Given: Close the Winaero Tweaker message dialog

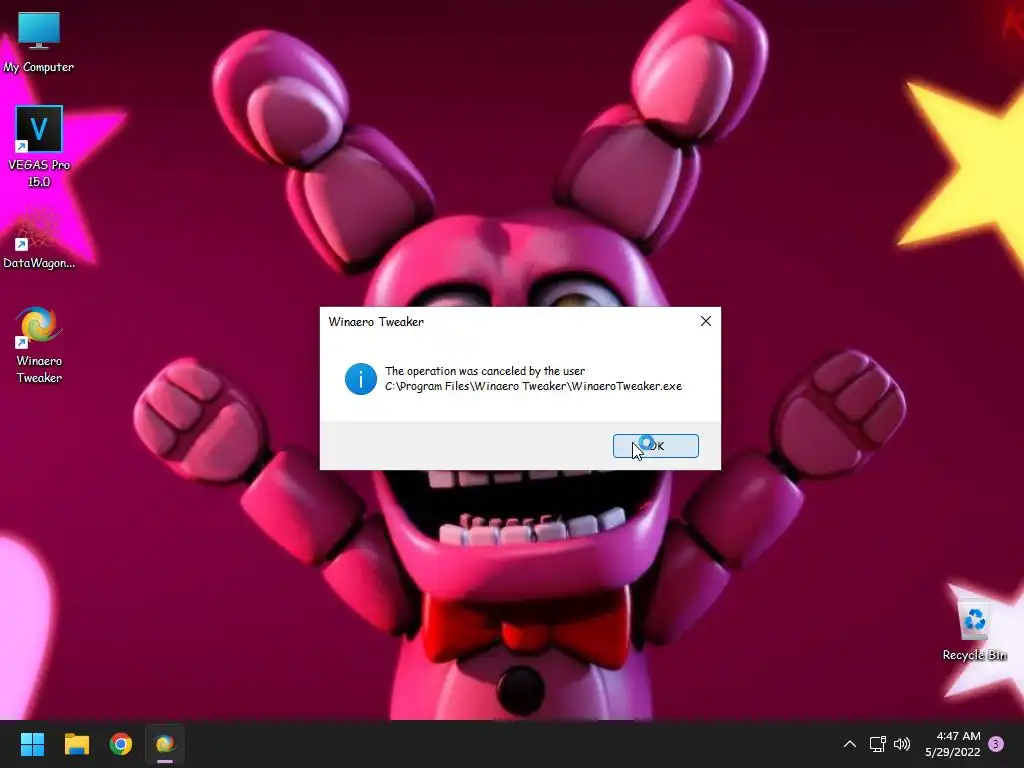Looking at the screenshot, I should click(x=706, y=321).
